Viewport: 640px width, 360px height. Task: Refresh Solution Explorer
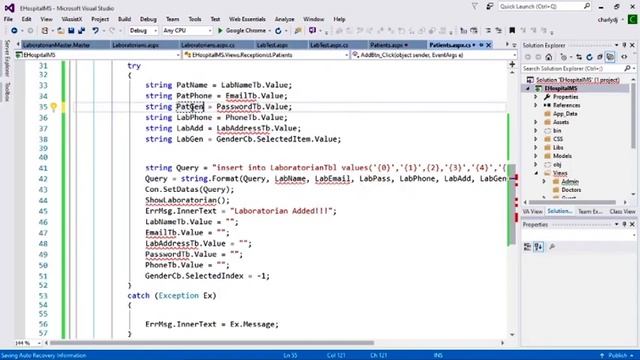click(x=589, y=57)
